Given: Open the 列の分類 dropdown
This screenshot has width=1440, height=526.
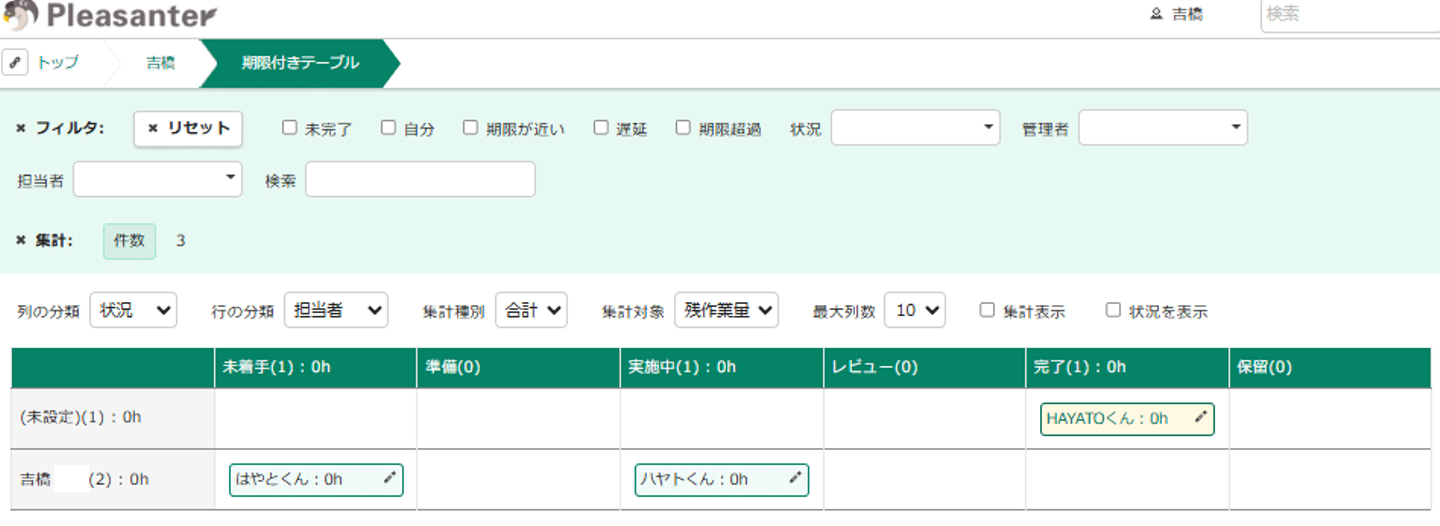Looking at the screenshot, I should coord(133,310).
